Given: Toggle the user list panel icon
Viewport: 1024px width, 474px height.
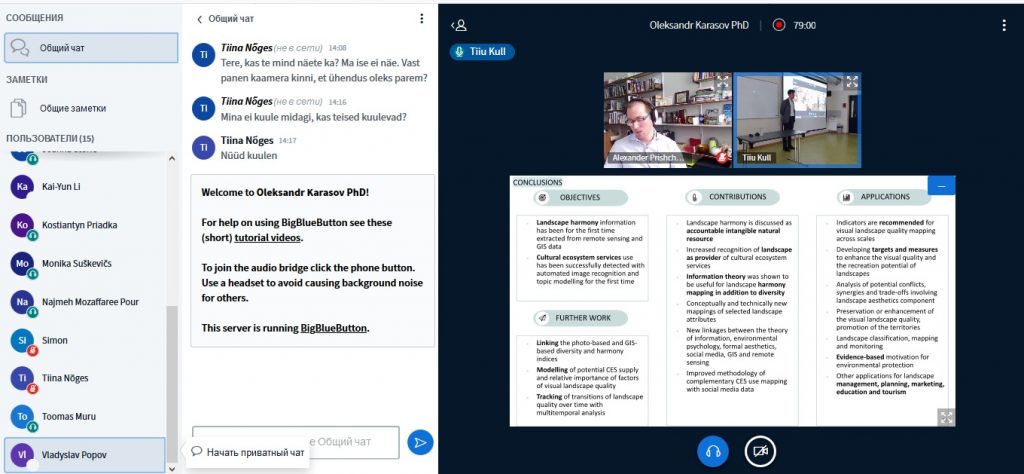Looking at the screenshot, I should [x=459, y=25].
